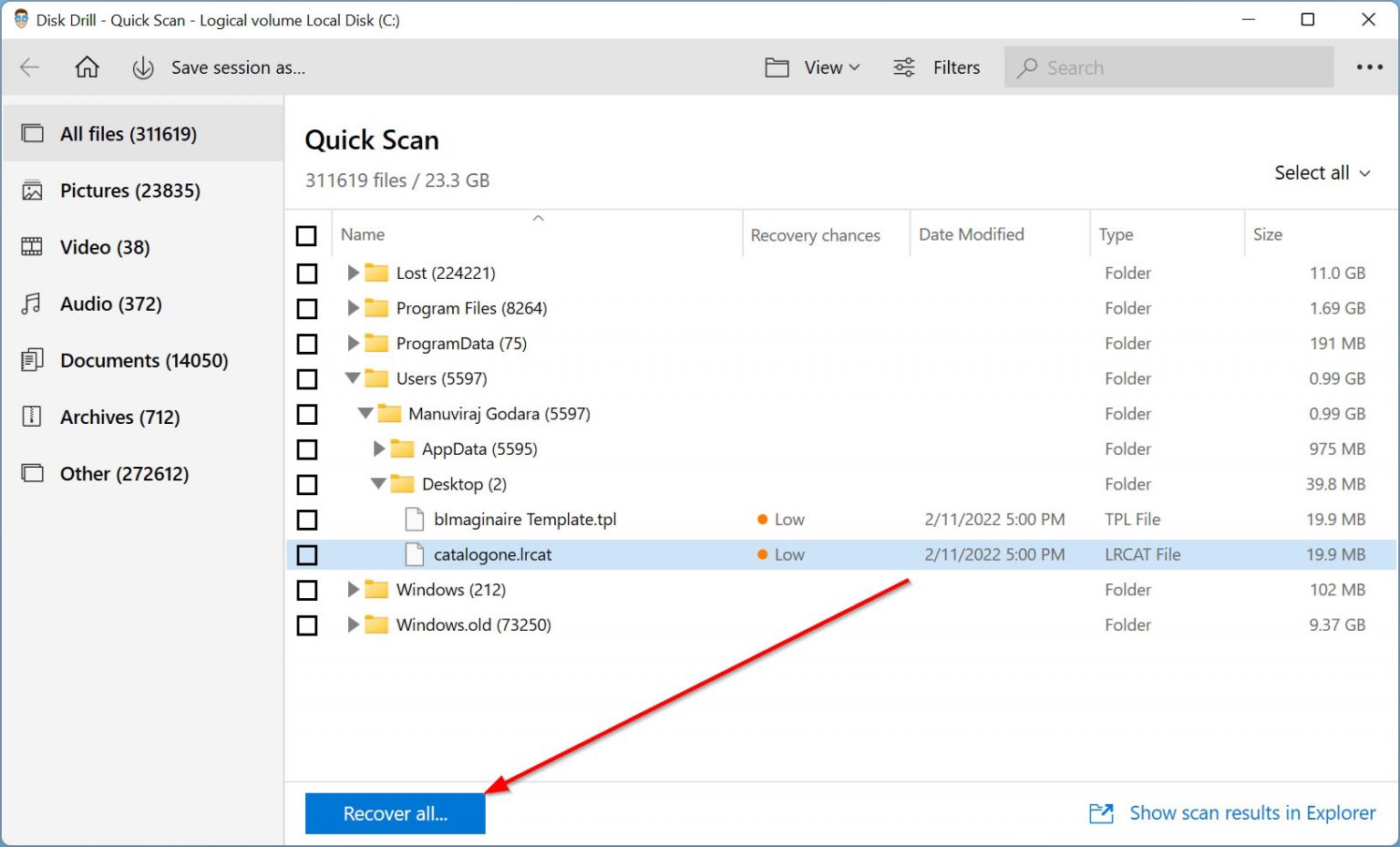Image resolution: width=1400 pixels, height=847 pixels.
Task: Click the Audio music note icon
Action: 32,304
